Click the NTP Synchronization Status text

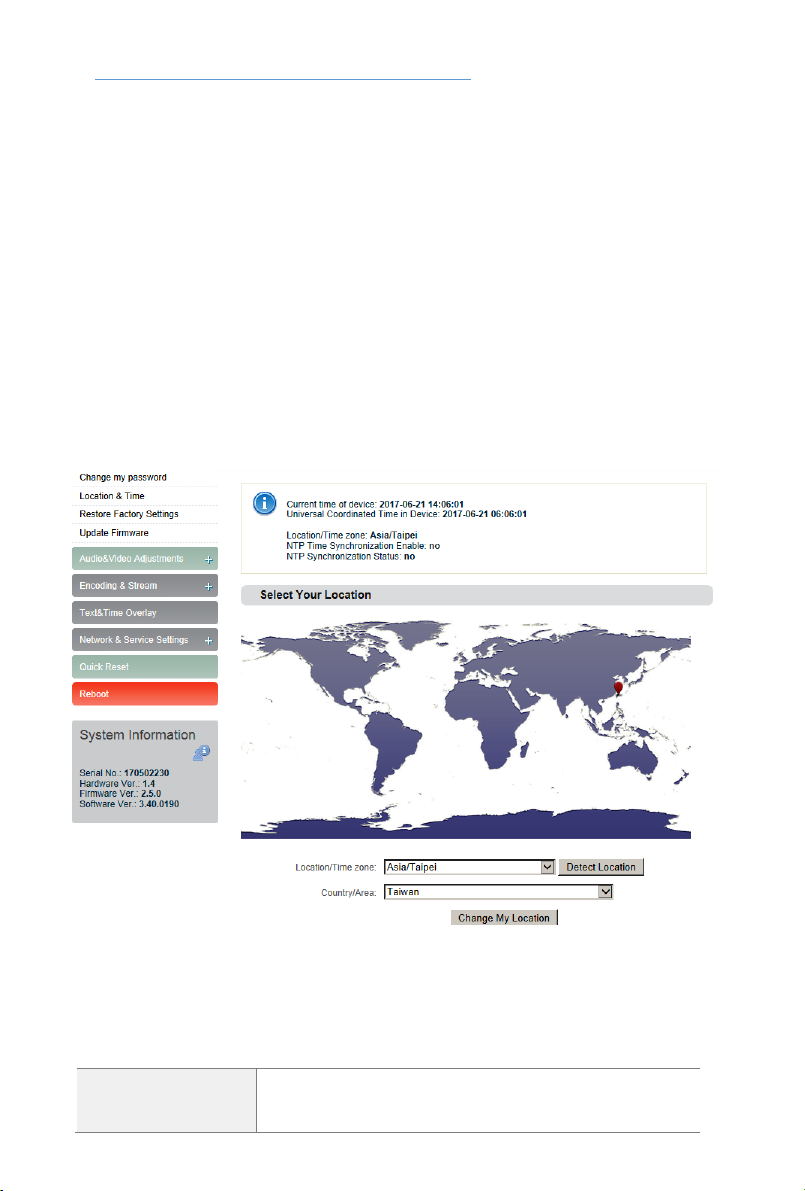coord(351,556)
